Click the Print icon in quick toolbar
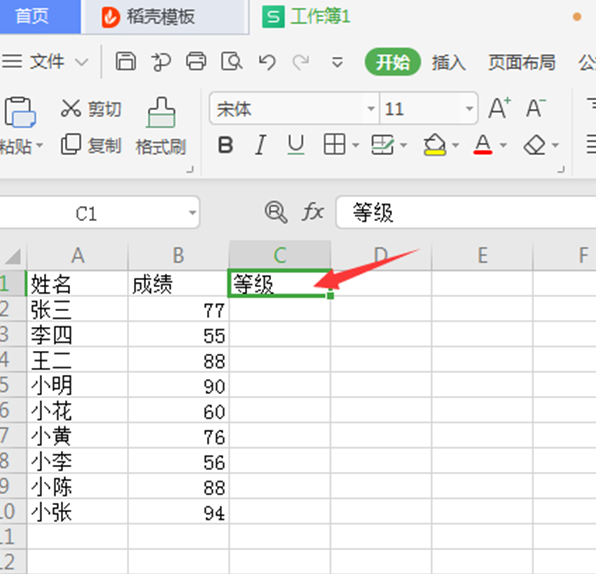Viewport: 596px width, 574px height. click(x=196, y=62)
